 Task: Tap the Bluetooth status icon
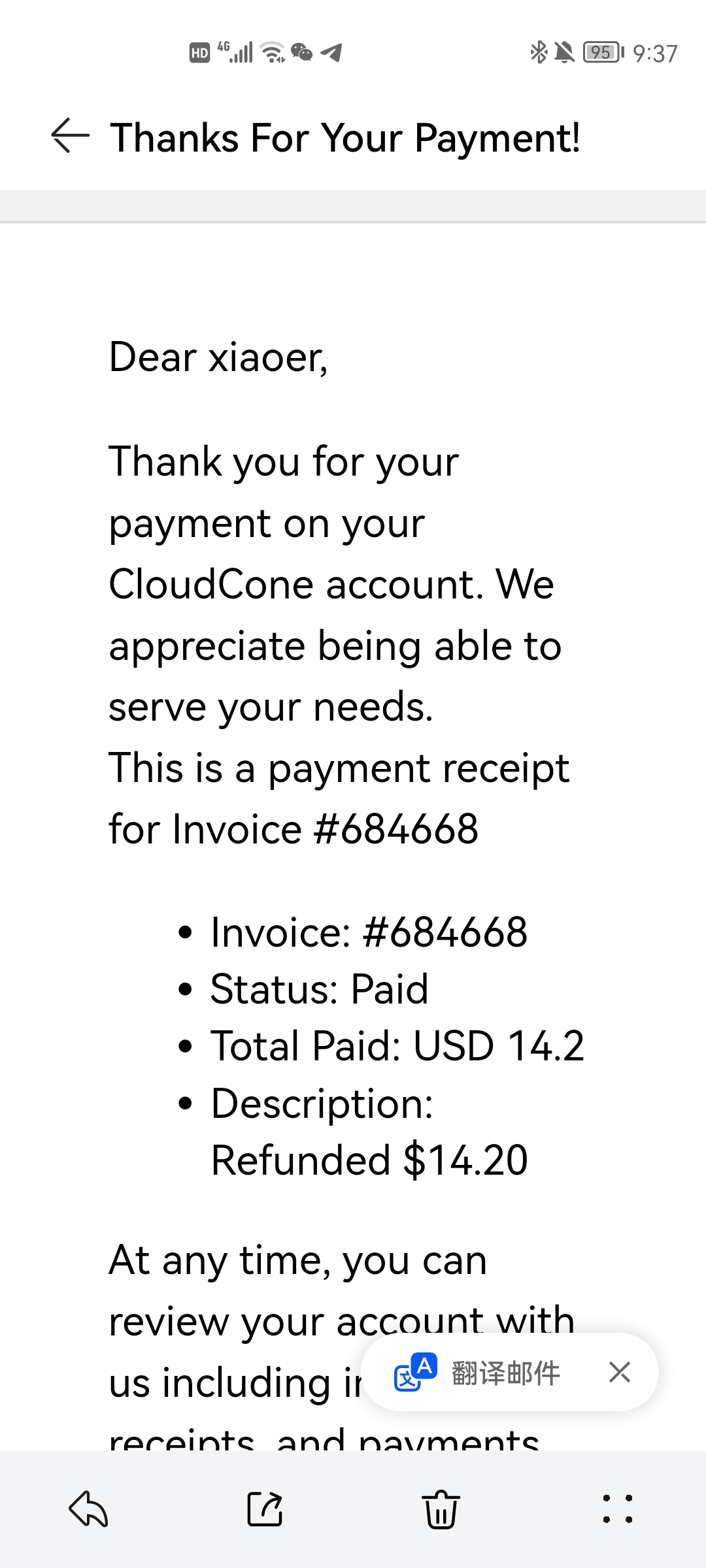(x=539, y=52)
